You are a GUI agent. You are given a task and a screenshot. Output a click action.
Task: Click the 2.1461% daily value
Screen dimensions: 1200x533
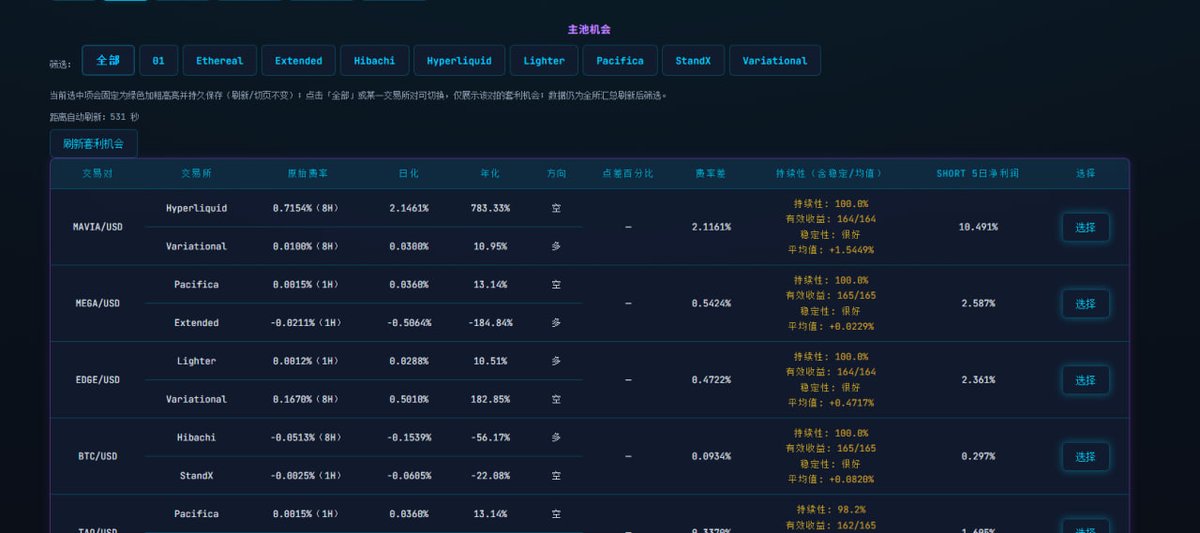click(x=409, y=208)
